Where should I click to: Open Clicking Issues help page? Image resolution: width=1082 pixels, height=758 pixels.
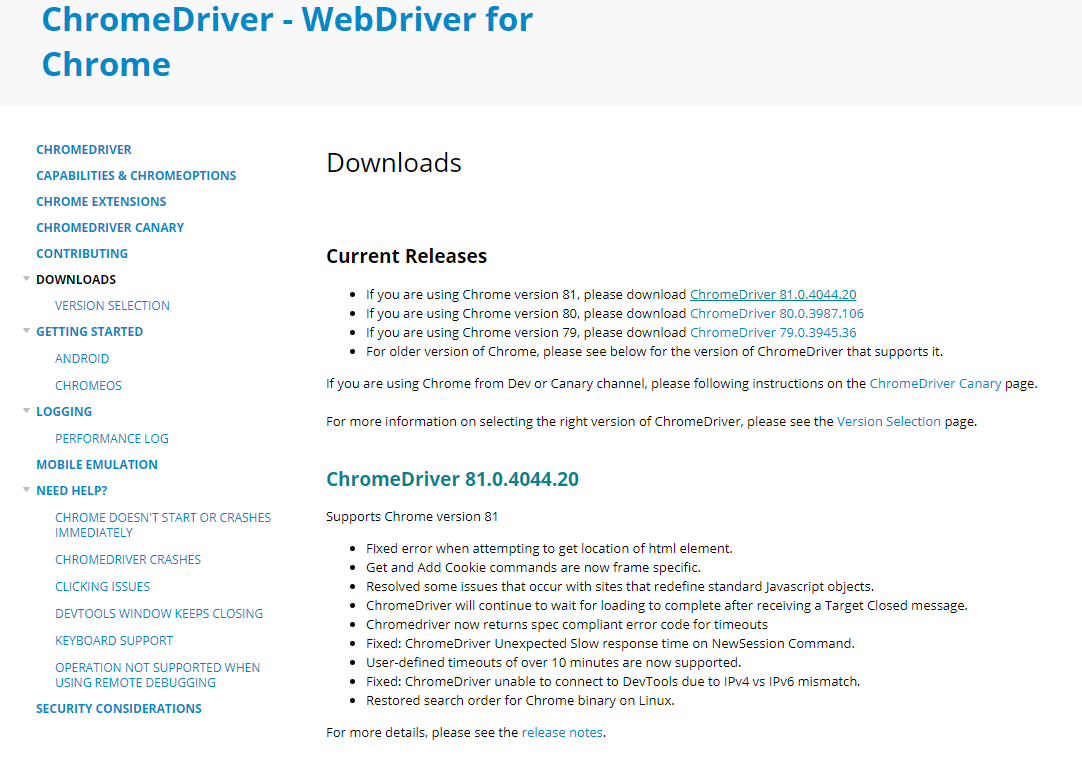102,587
